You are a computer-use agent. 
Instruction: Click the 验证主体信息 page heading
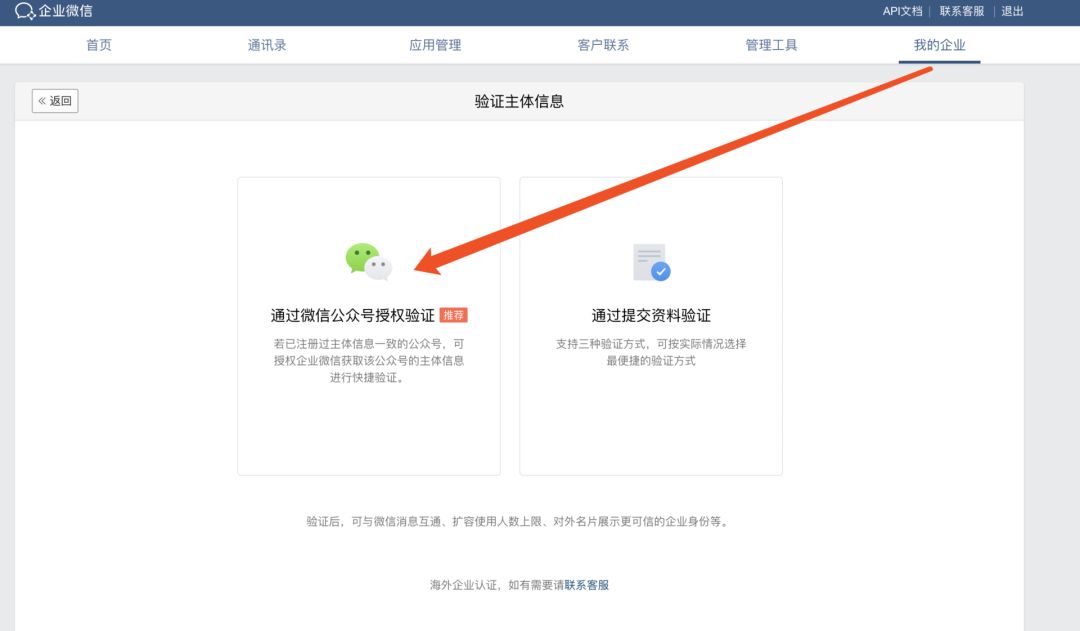(x=519, y=101)
